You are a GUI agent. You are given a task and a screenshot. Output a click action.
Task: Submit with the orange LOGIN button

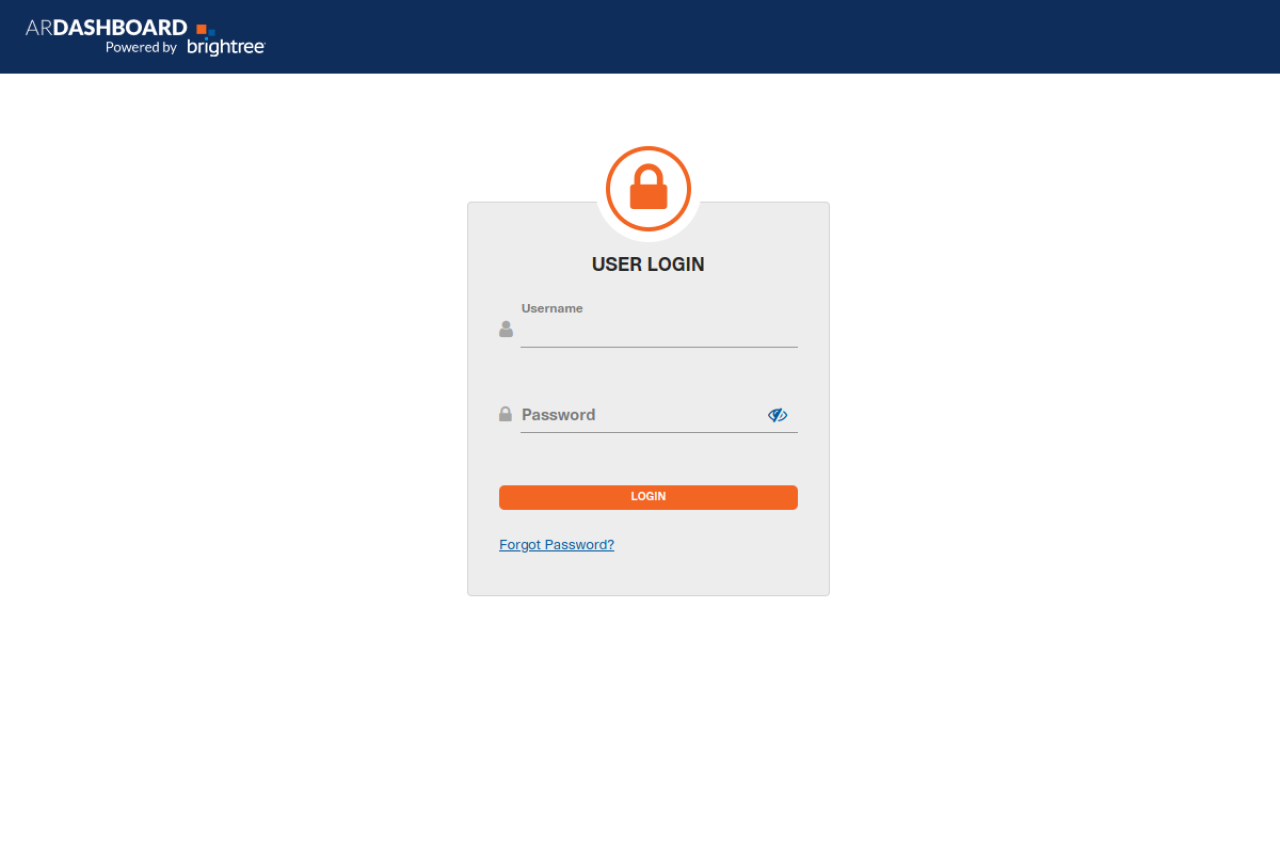648,497
